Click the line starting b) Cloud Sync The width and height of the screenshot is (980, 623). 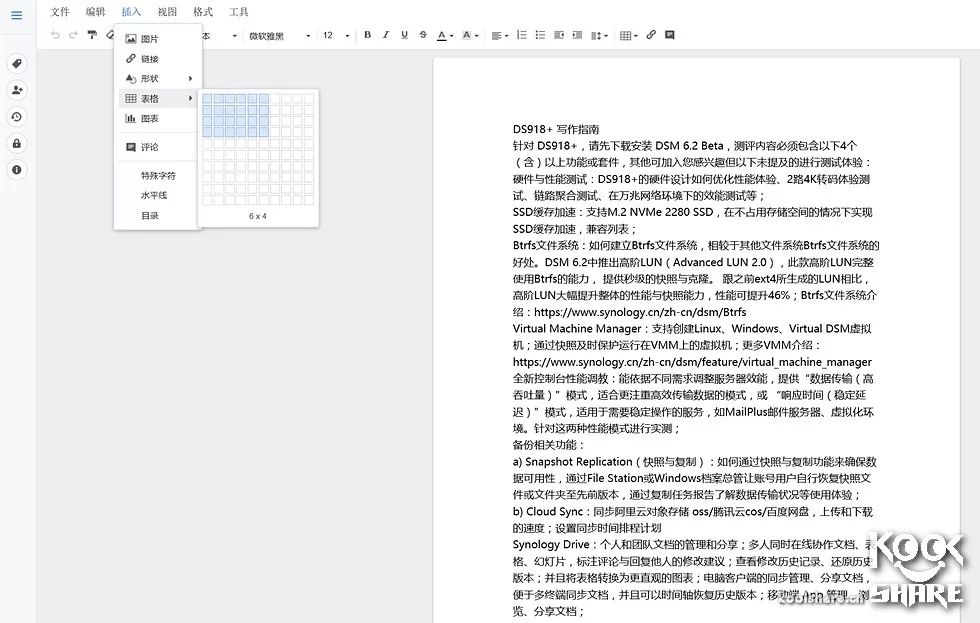pos(692,512)
